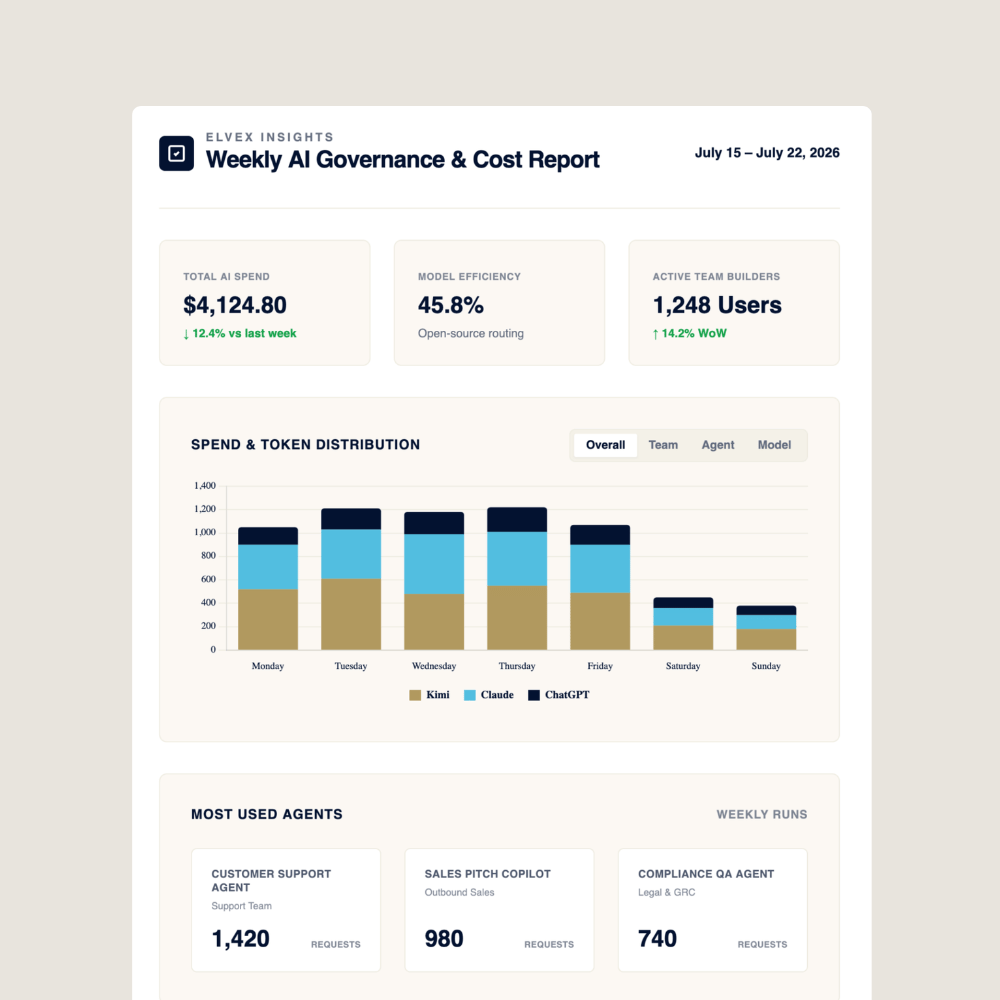The height and width of the screenshot is (1000, 1000).
Task: Switch to the Agent tab
Action: pyautogui.click(x=717, y=445)
